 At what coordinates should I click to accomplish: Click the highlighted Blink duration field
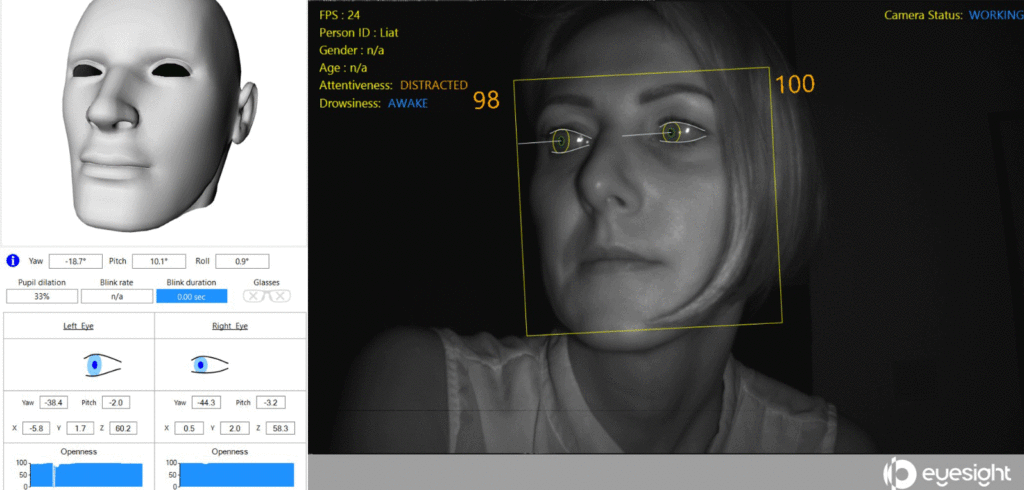[x=191, y=296]
